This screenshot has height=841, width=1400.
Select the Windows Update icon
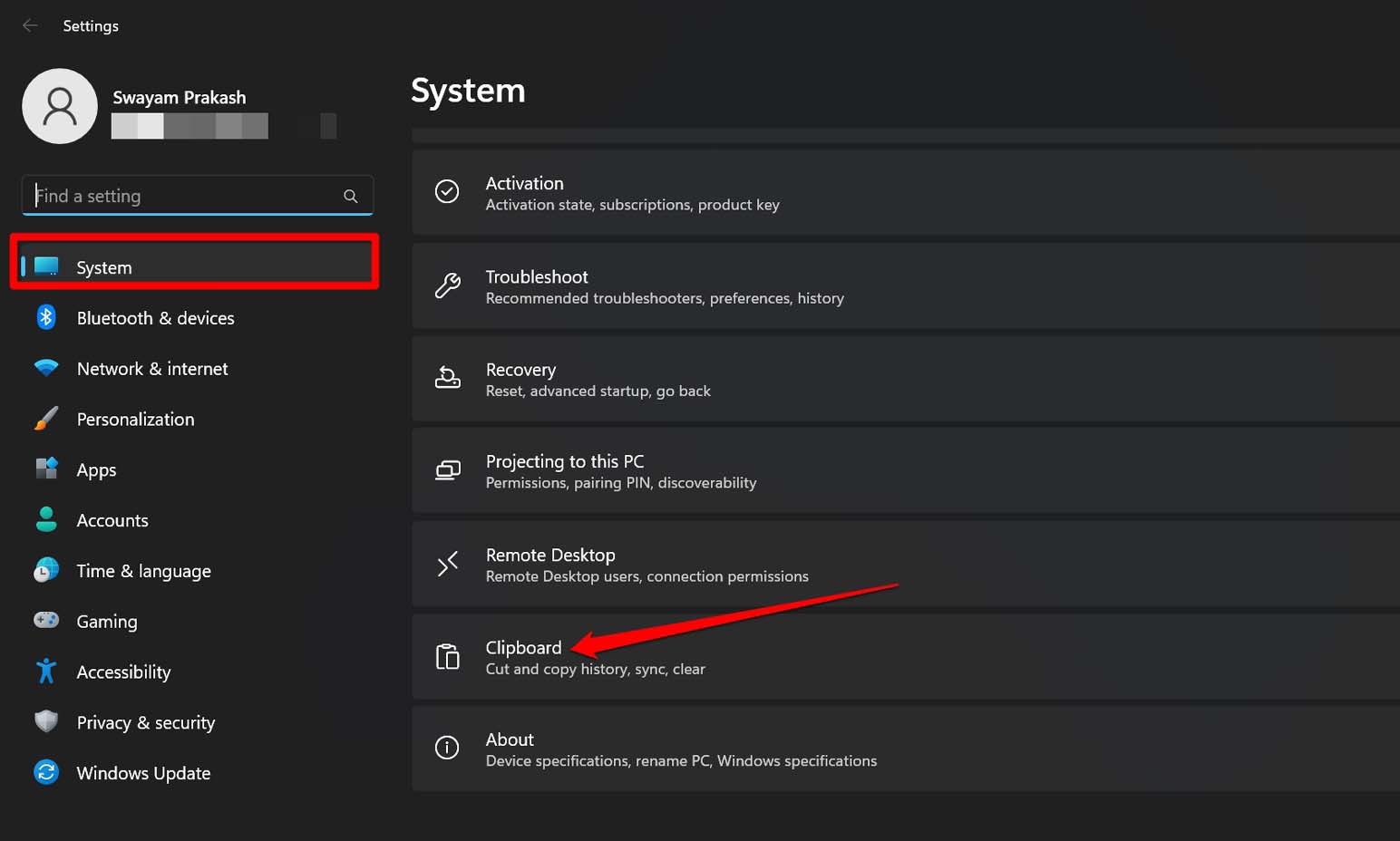pyautogui.click(x=46, y=772)
